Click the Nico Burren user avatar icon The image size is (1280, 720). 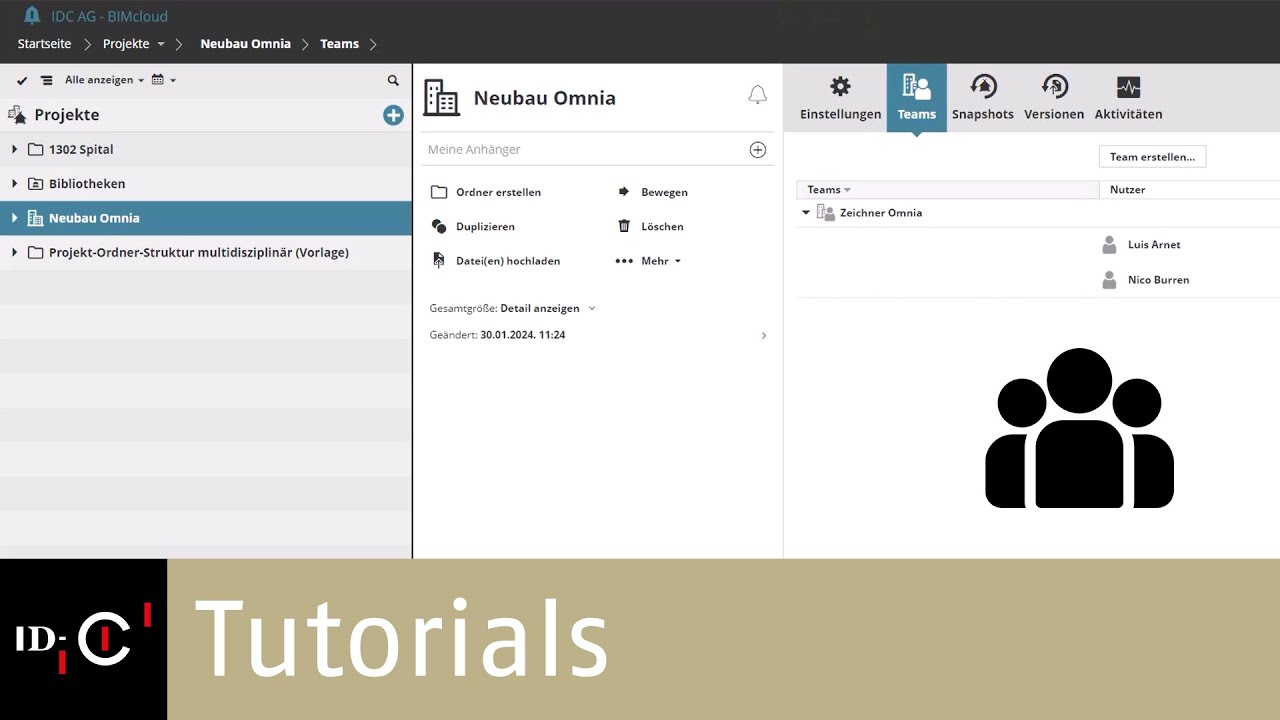click(1109, 280)
